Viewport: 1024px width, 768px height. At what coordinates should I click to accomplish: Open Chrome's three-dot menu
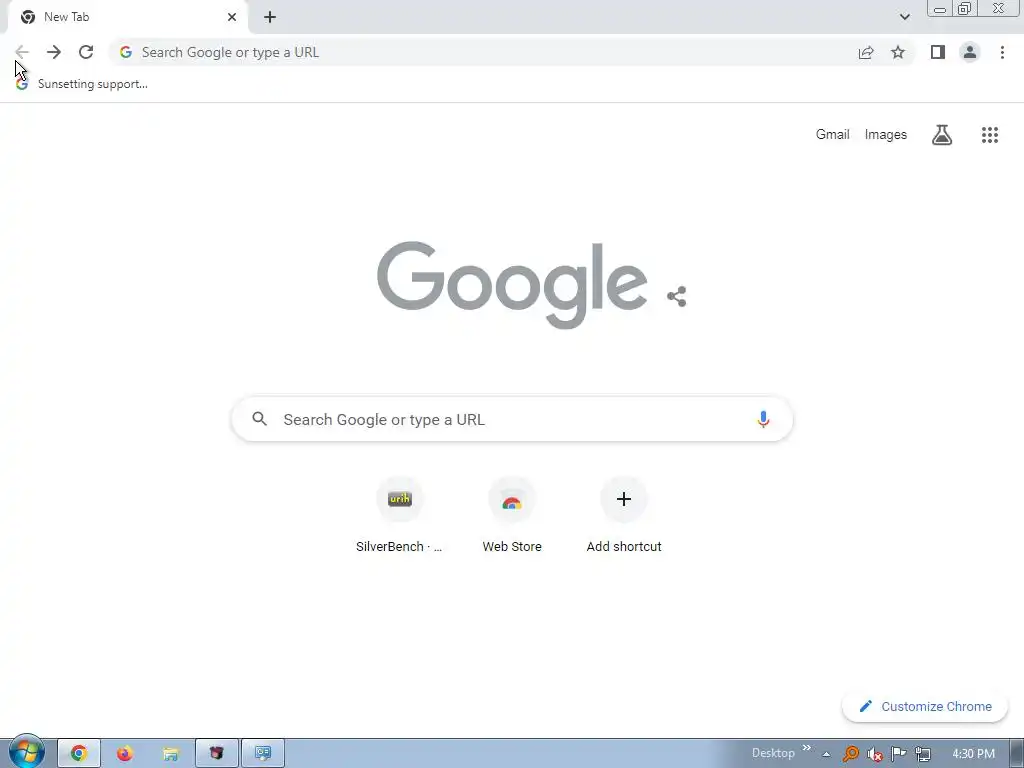click(x=1002, y=52)
